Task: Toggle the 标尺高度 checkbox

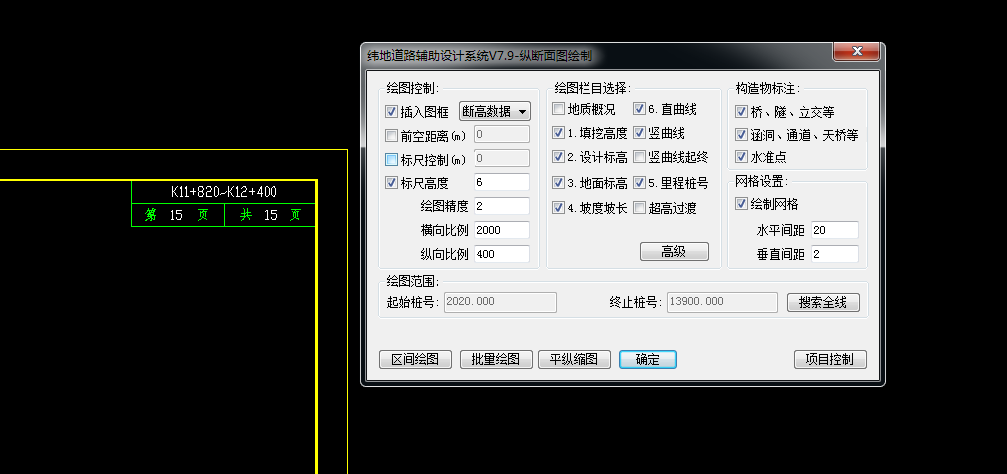Action: tap(391, 182)
